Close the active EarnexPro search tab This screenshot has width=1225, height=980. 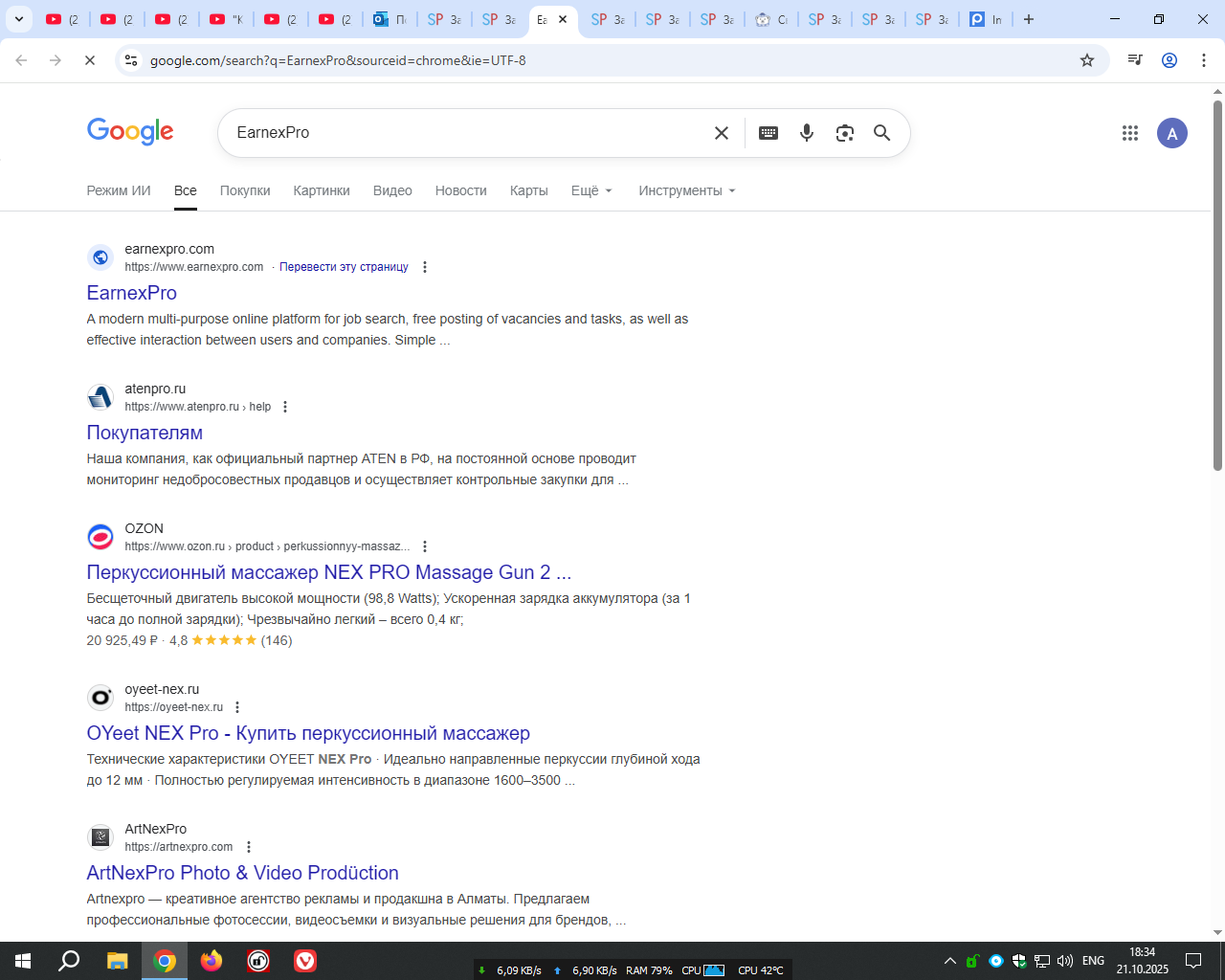(x=563, y=19)
